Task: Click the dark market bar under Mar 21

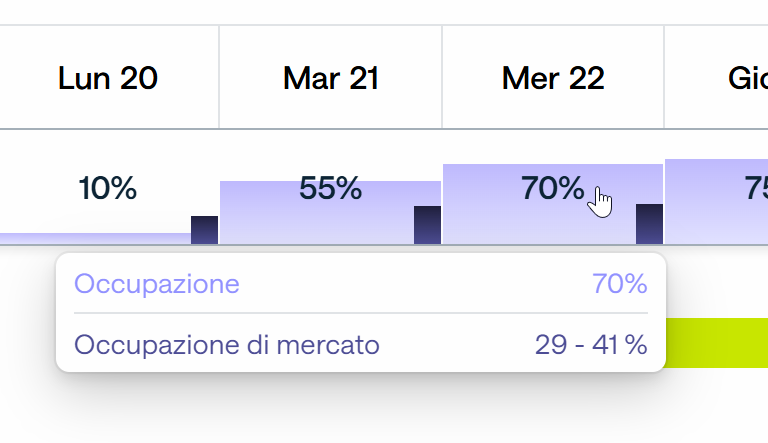Action: coord(427,225)
